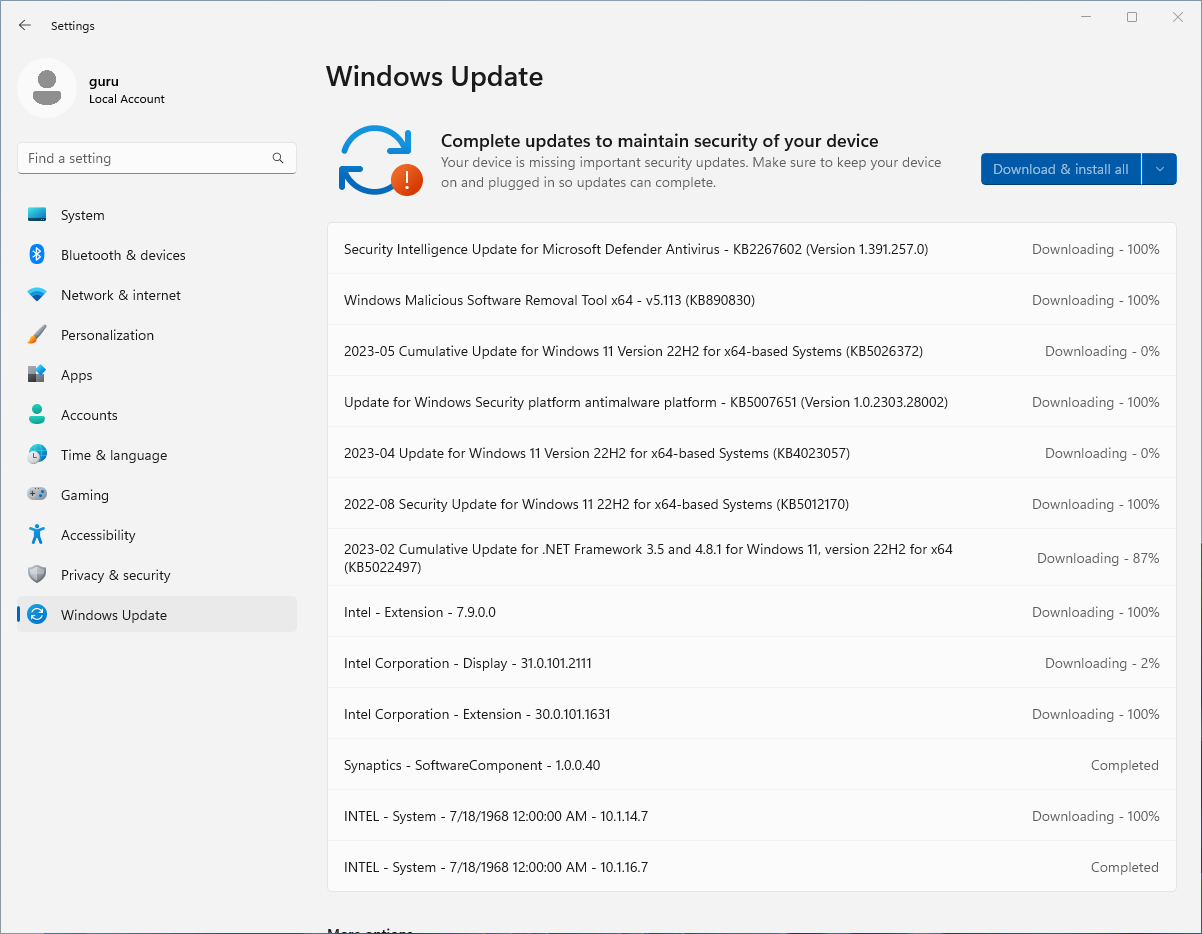Click the Find a setting search box
This screenshot has height=934, width=1202.
[x=157, y=158]
